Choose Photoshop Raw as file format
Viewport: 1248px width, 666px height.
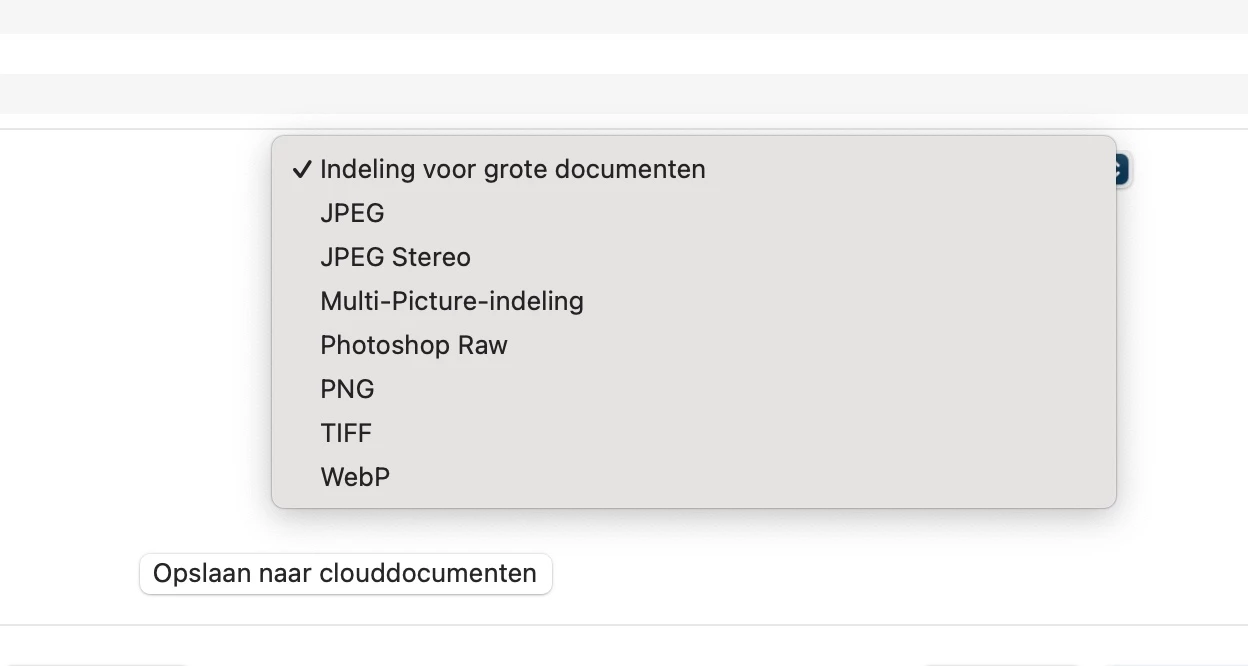click(x=413, y=346)
